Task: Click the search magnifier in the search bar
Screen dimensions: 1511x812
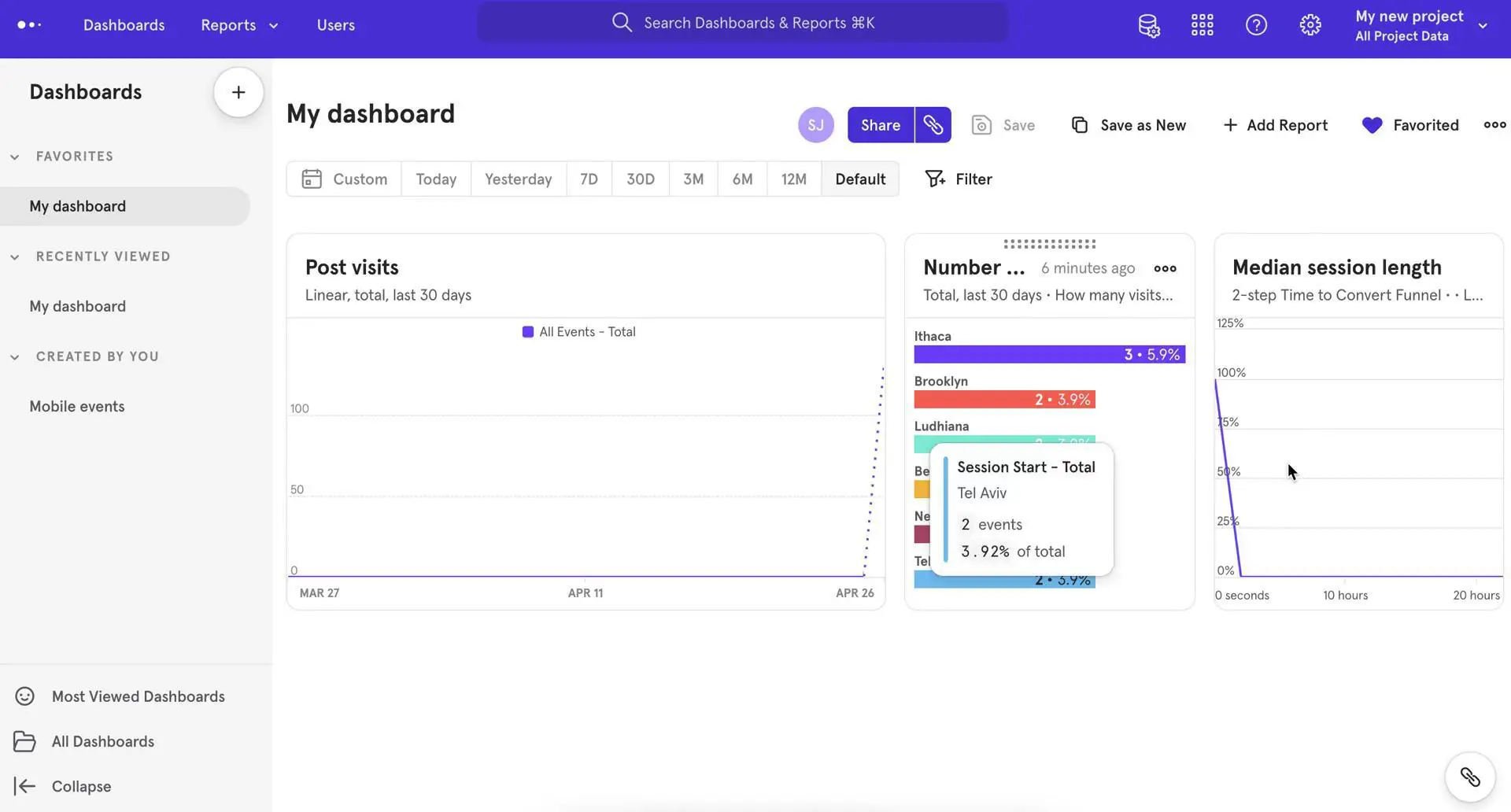Action: (x=622, y=22)
